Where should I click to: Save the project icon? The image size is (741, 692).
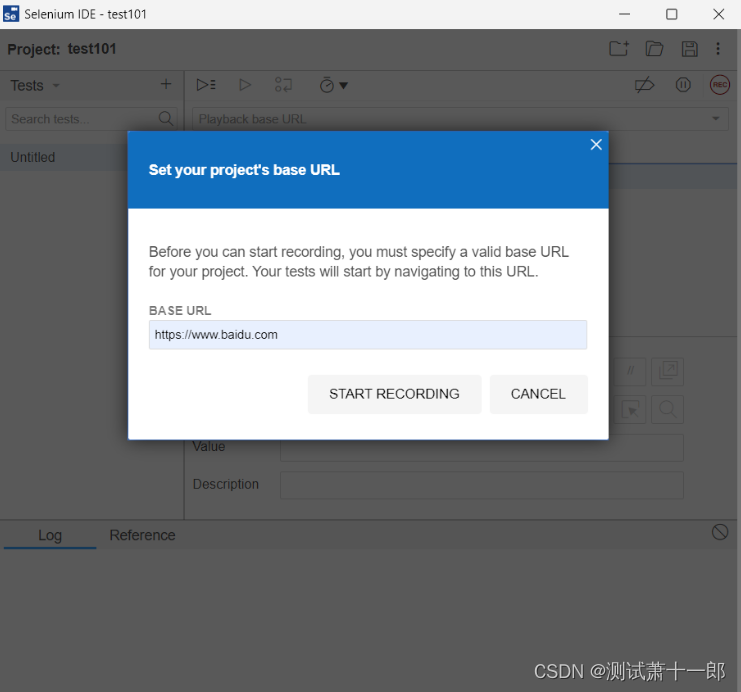[x=689, y=49]
